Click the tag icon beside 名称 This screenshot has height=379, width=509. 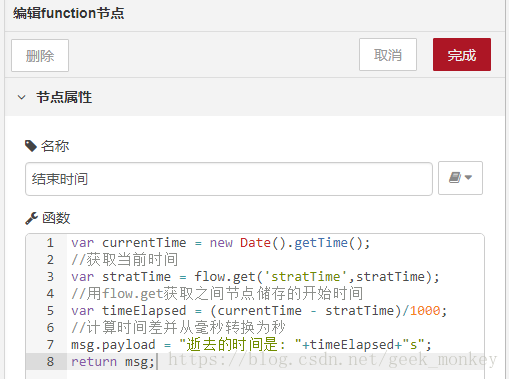coord(31,146)
